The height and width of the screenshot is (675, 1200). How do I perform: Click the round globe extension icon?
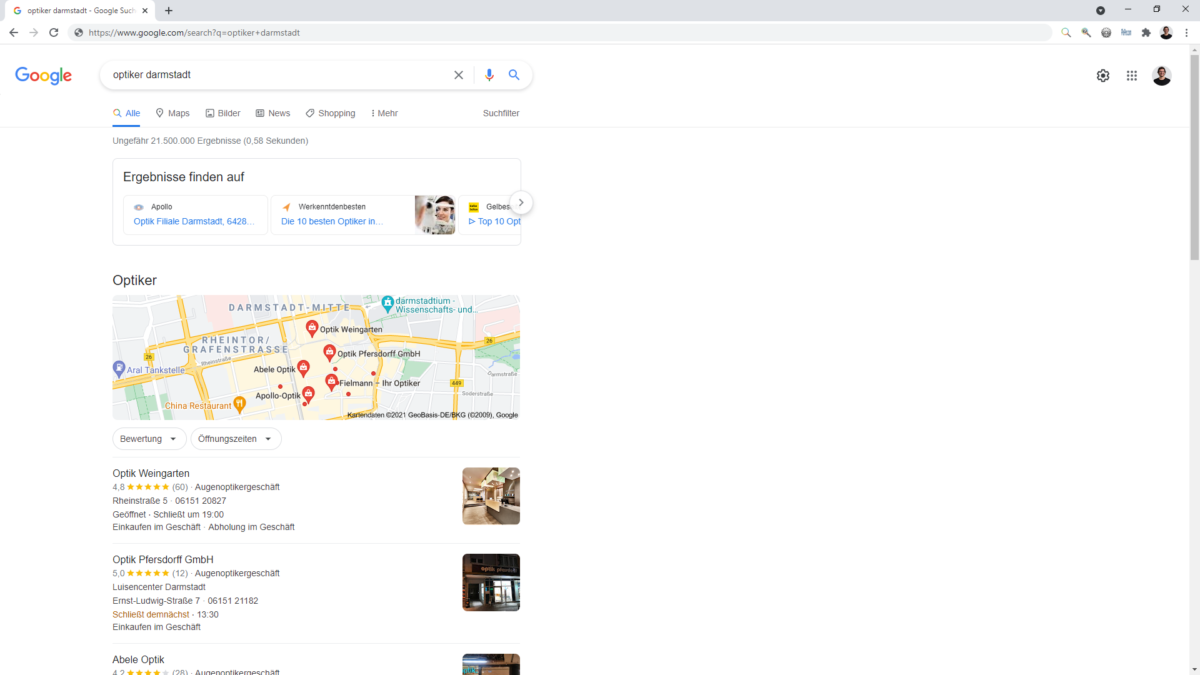[x=1106, y=32]
